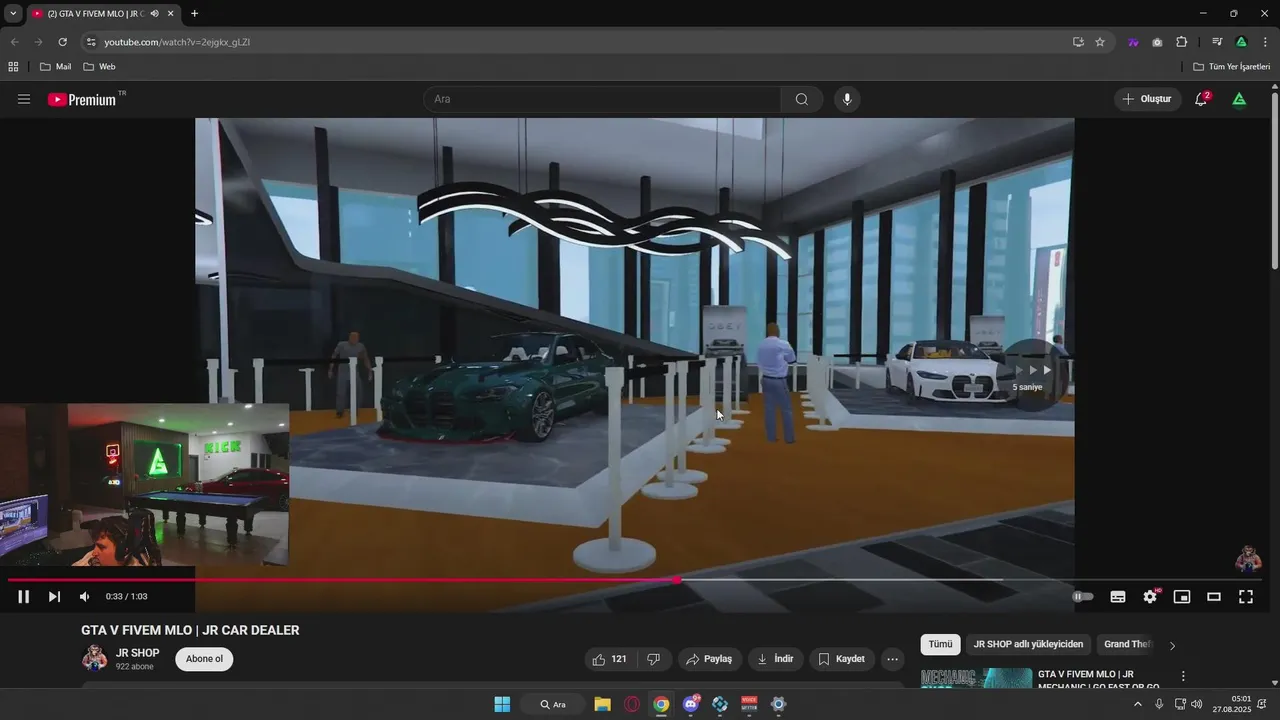This screenshot has height=720, width=1280.
Task: Open the YouTube account avatar menu
Action: 1239,99
